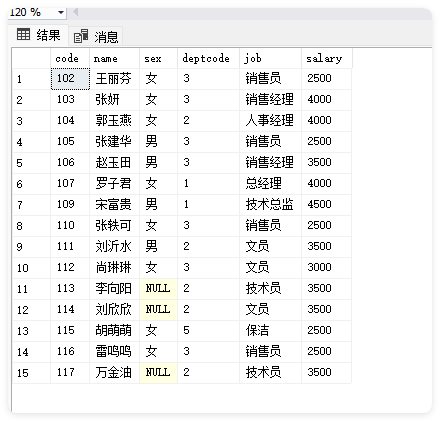Image resolution: width=440 pixels, height=421 pixels.
Task: Click the NULL sex cell for 刘欣欣
Action: click(158, 310)
